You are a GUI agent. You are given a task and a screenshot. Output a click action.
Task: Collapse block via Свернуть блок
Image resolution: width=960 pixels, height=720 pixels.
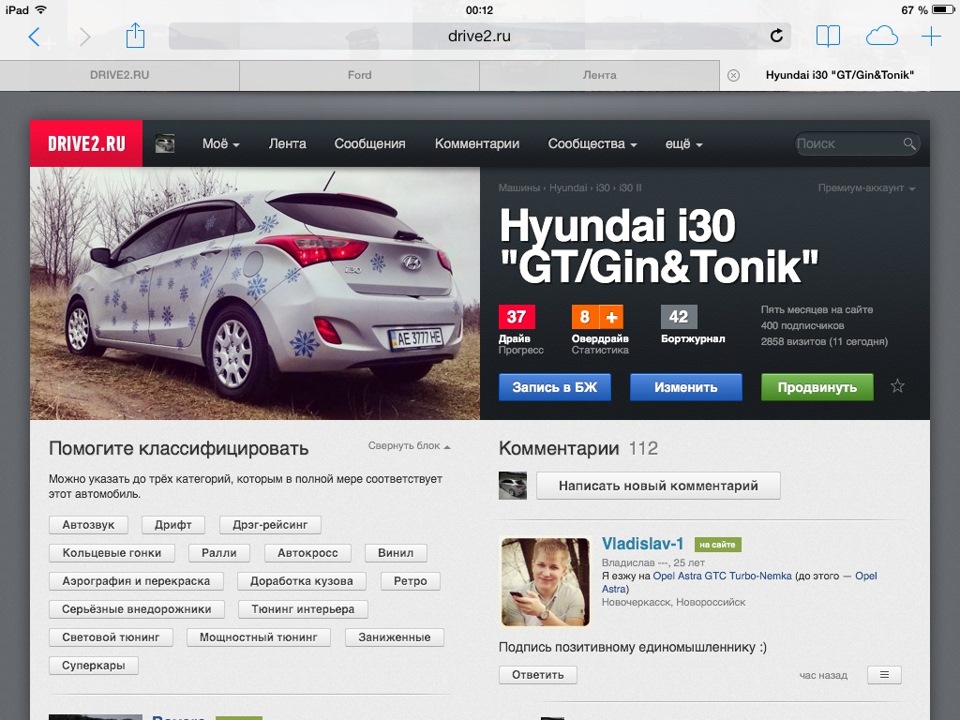pos(409,446)
